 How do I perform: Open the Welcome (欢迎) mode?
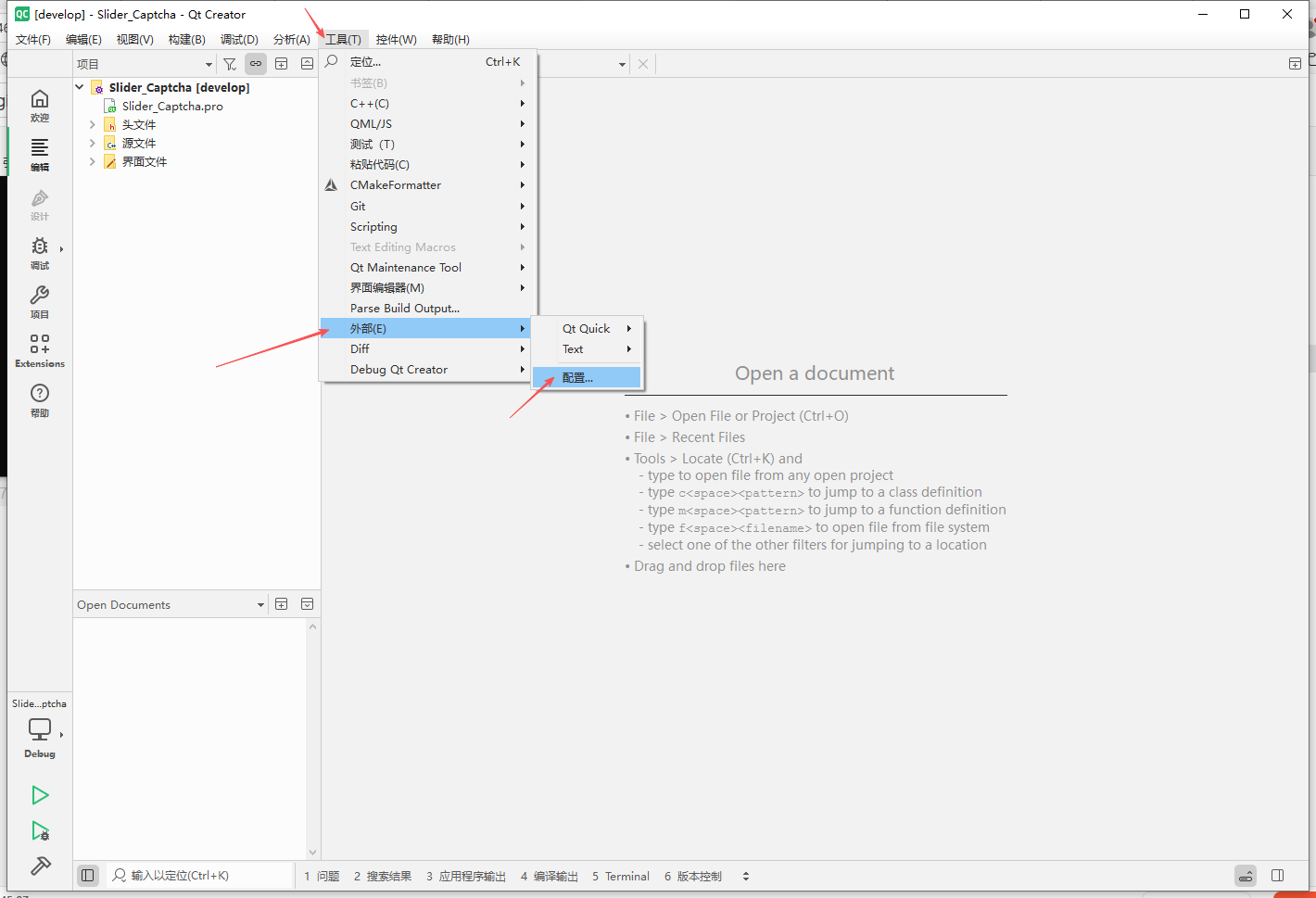(40, 106)
